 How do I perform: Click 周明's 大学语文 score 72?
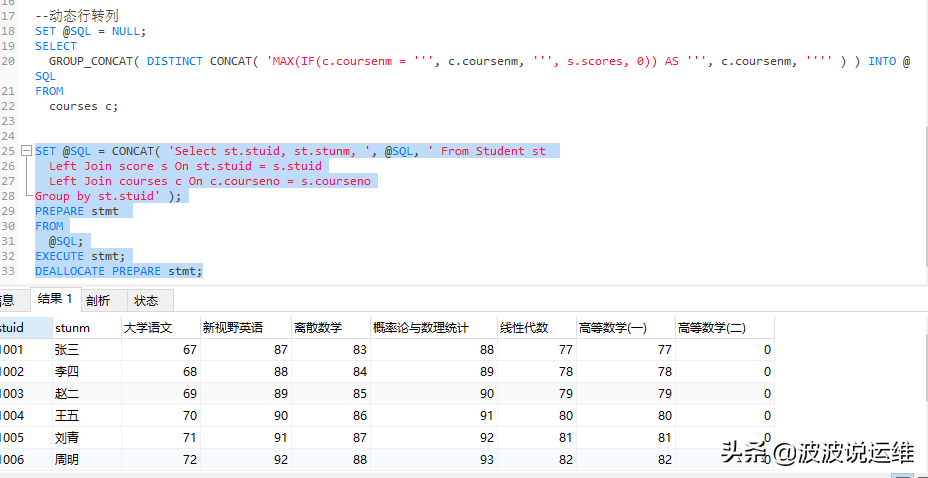(x=161, y=460)
